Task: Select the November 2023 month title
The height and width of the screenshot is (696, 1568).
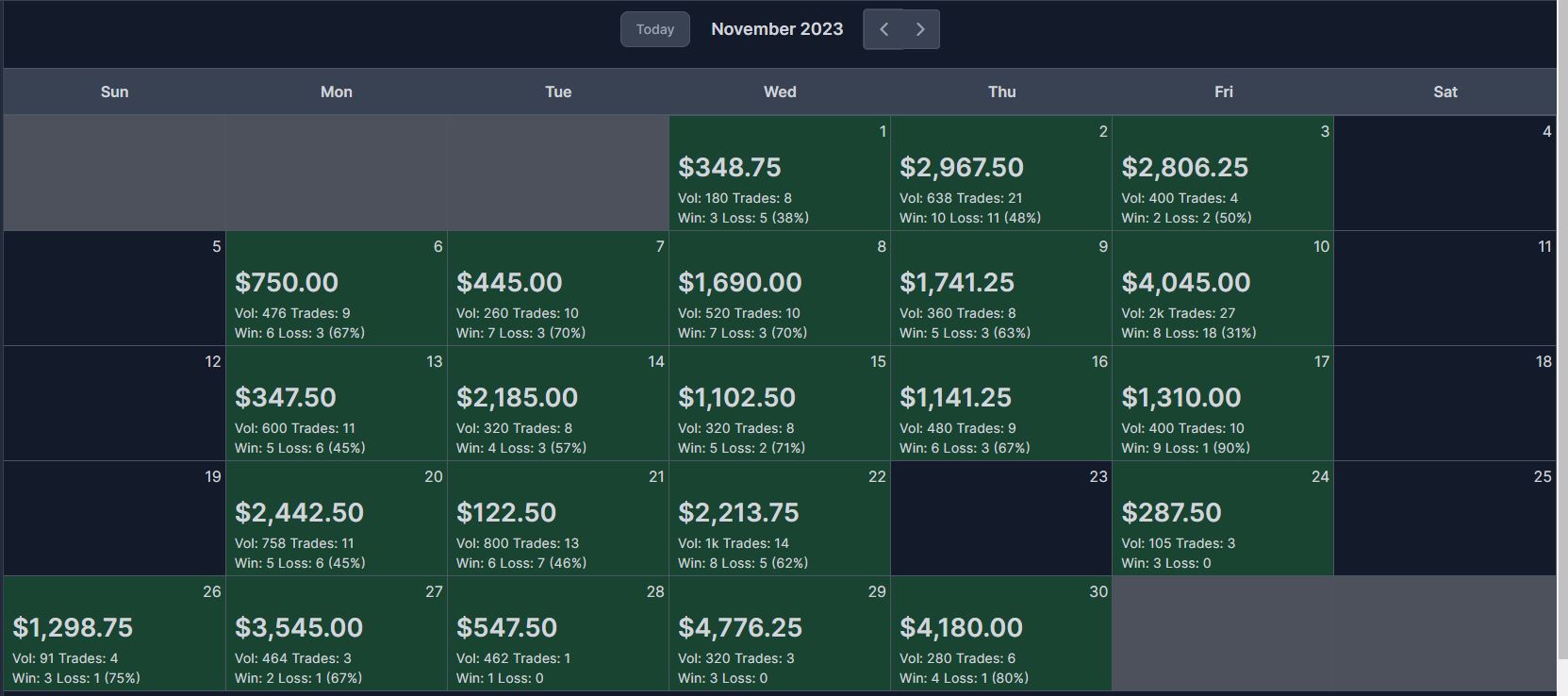Action: point(777,29)
